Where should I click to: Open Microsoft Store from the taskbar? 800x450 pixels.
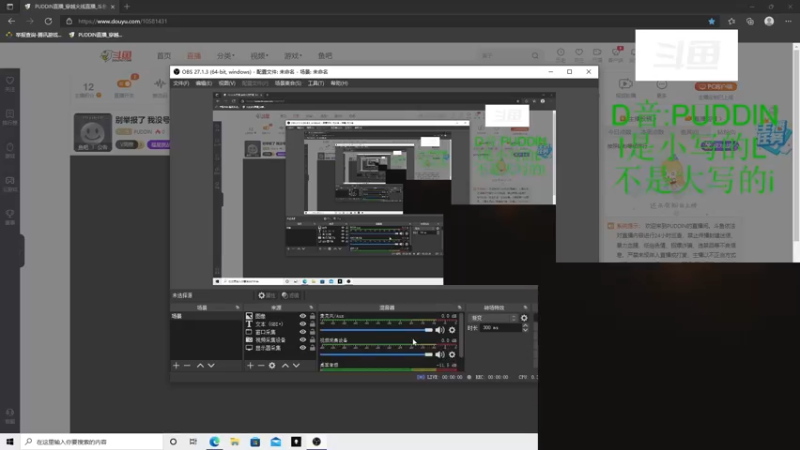255,442
